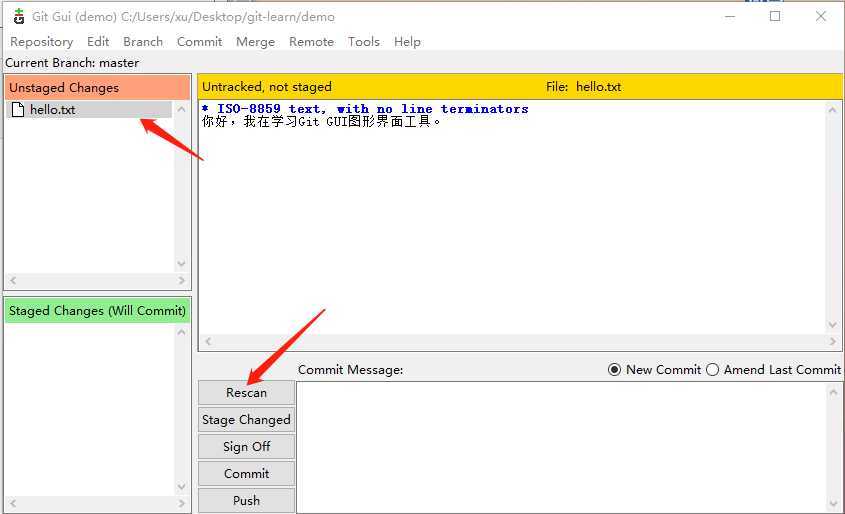845x514 pixels.
Task: Click the right arrow of the Unstaged Changes horizontal scrollbar
Action: click(x=182, y=280)
